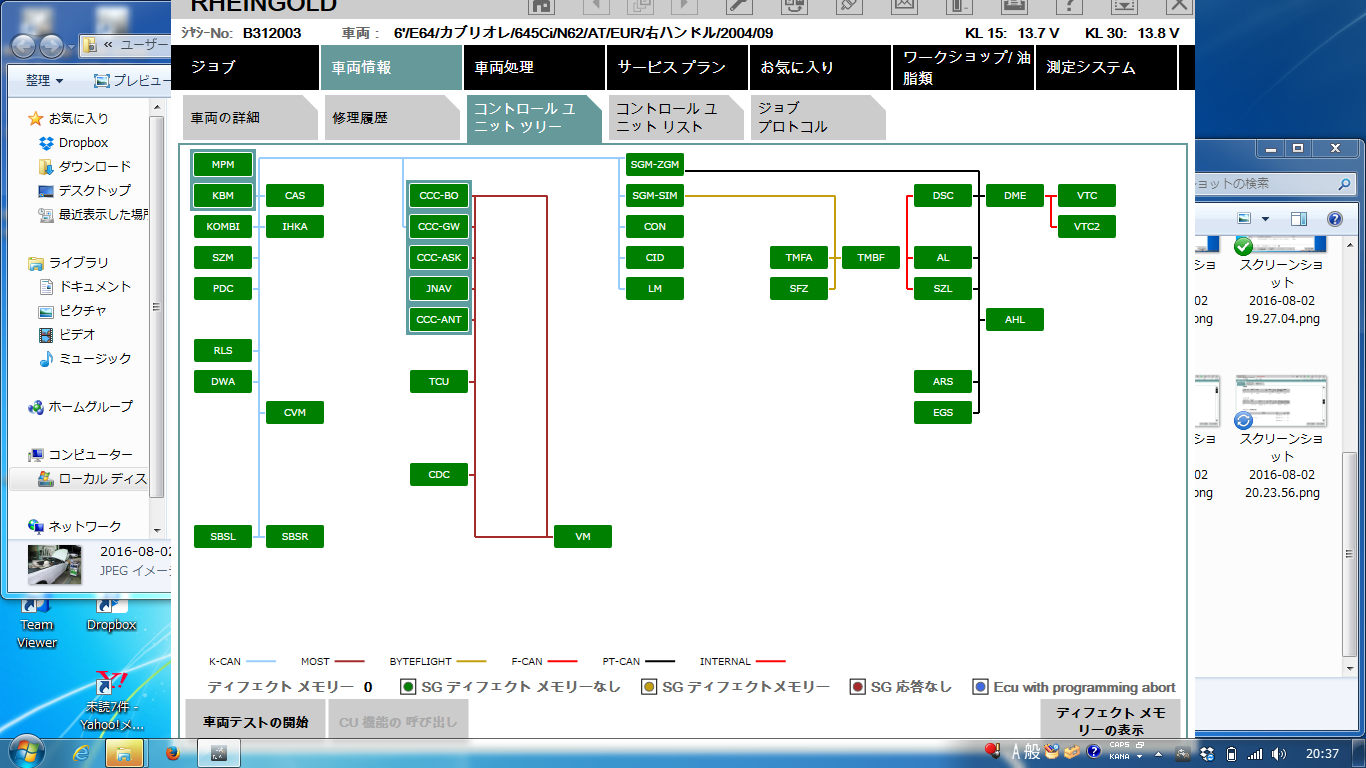Open the お気に入り tab
The width and height of the screenshot is (1366, 768).
tap(819, 68)
